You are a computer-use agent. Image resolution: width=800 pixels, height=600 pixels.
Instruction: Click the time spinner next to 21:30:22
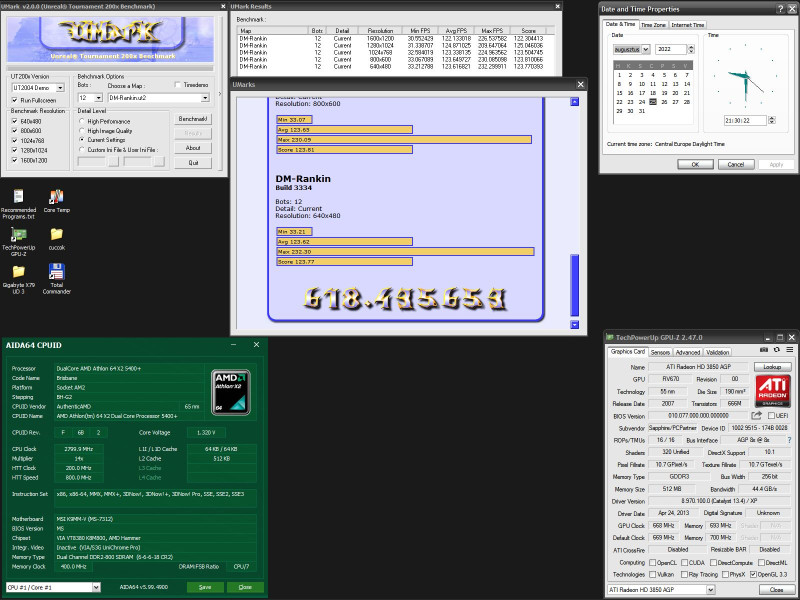[771, 120]
